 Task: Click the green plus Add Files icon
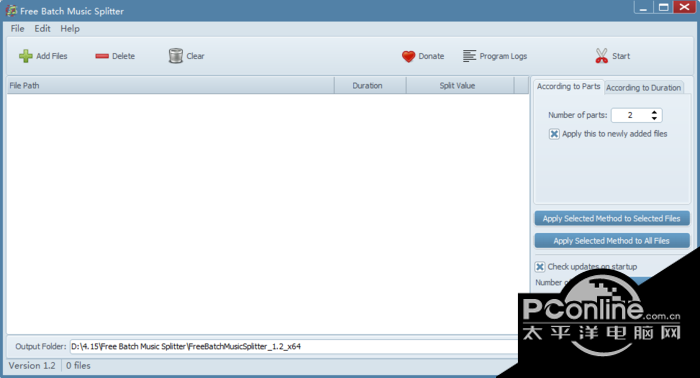tap(25, 56)
